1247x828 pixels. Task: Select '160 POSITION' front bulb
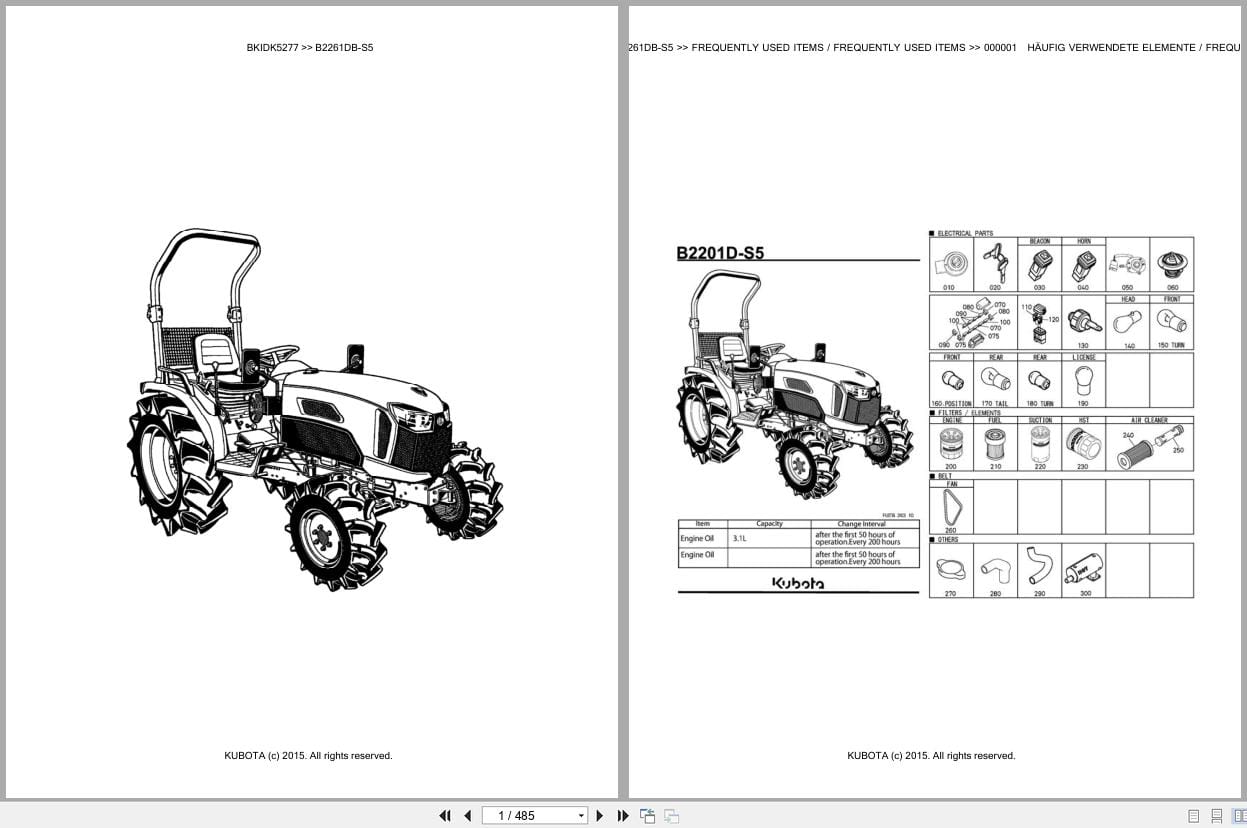click(x=951, y=381)
